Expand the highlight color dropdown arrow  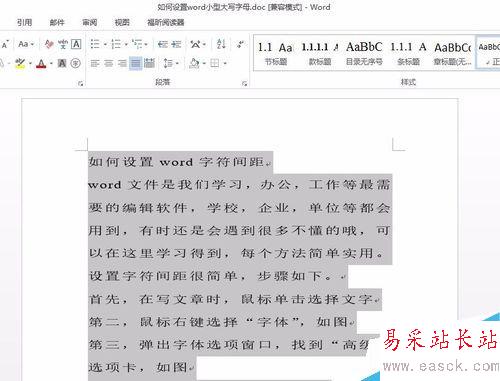30,63
